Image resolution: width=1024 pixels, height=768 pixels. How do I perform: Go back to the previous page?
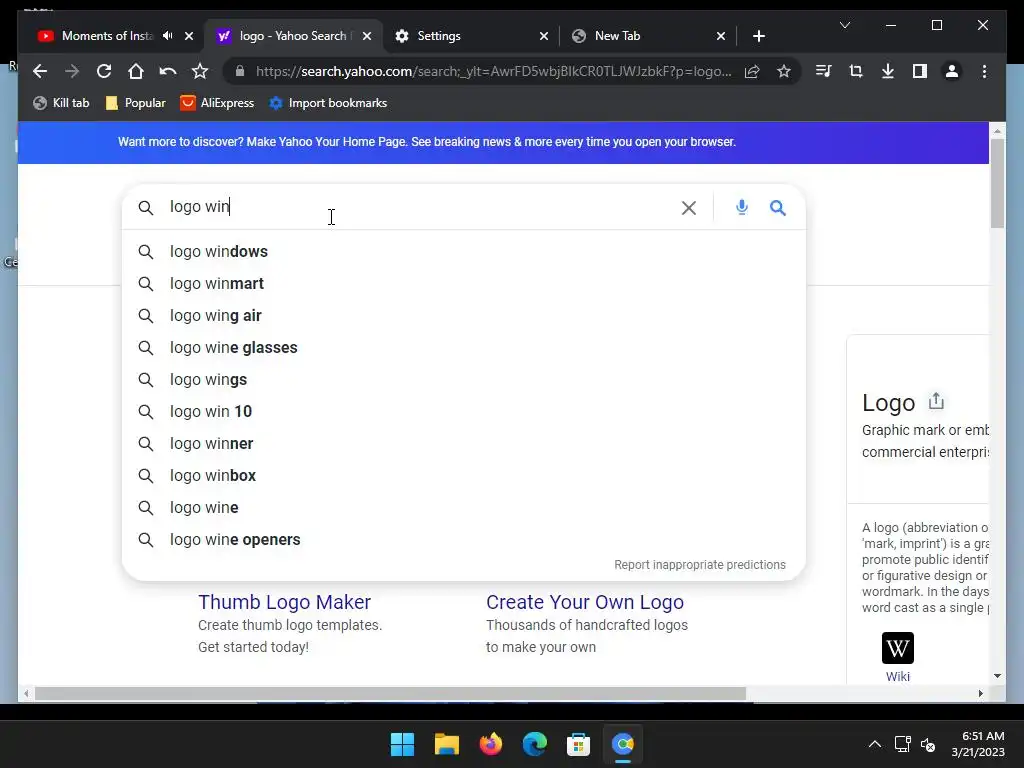(40, 71)
